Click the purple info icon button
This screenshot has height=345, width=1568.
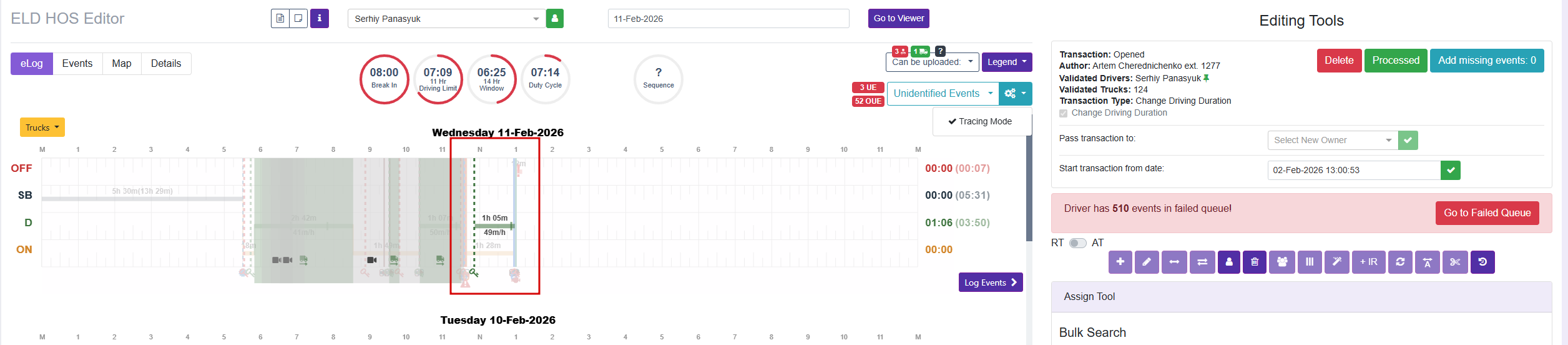coord(320,19)
